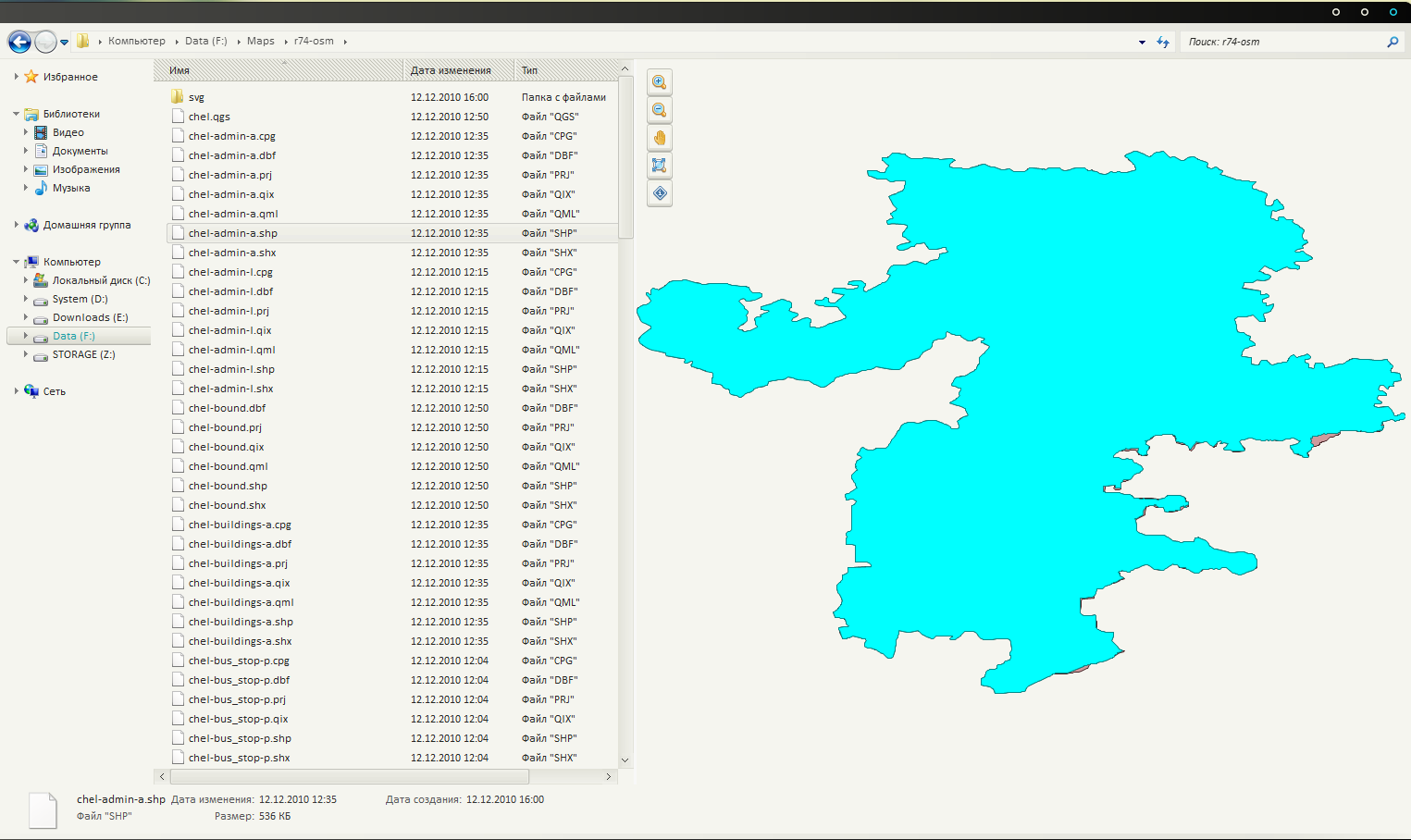Go back with the blue back arrow
Image resolution: width=1411 pixels, height=840 pixels.
[x=19, y=42]
